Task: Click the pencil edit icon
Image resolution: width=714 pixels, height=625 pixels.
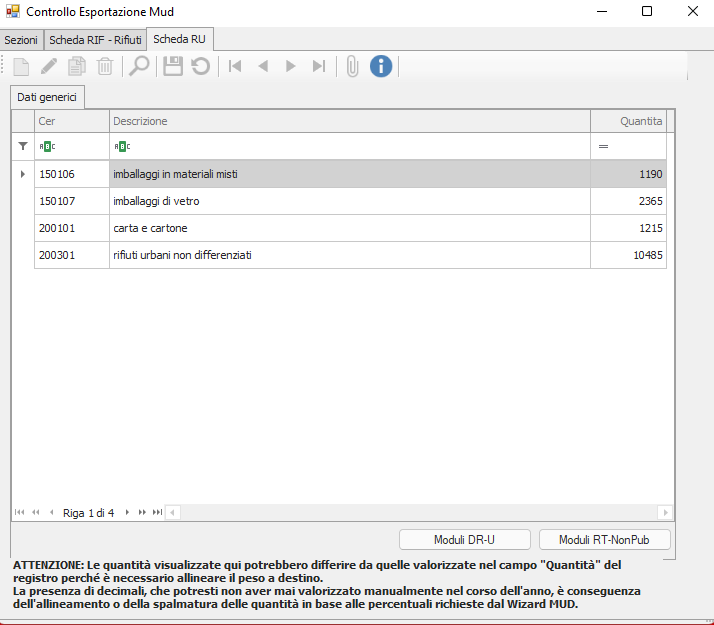Action: [x=49, y=66]
